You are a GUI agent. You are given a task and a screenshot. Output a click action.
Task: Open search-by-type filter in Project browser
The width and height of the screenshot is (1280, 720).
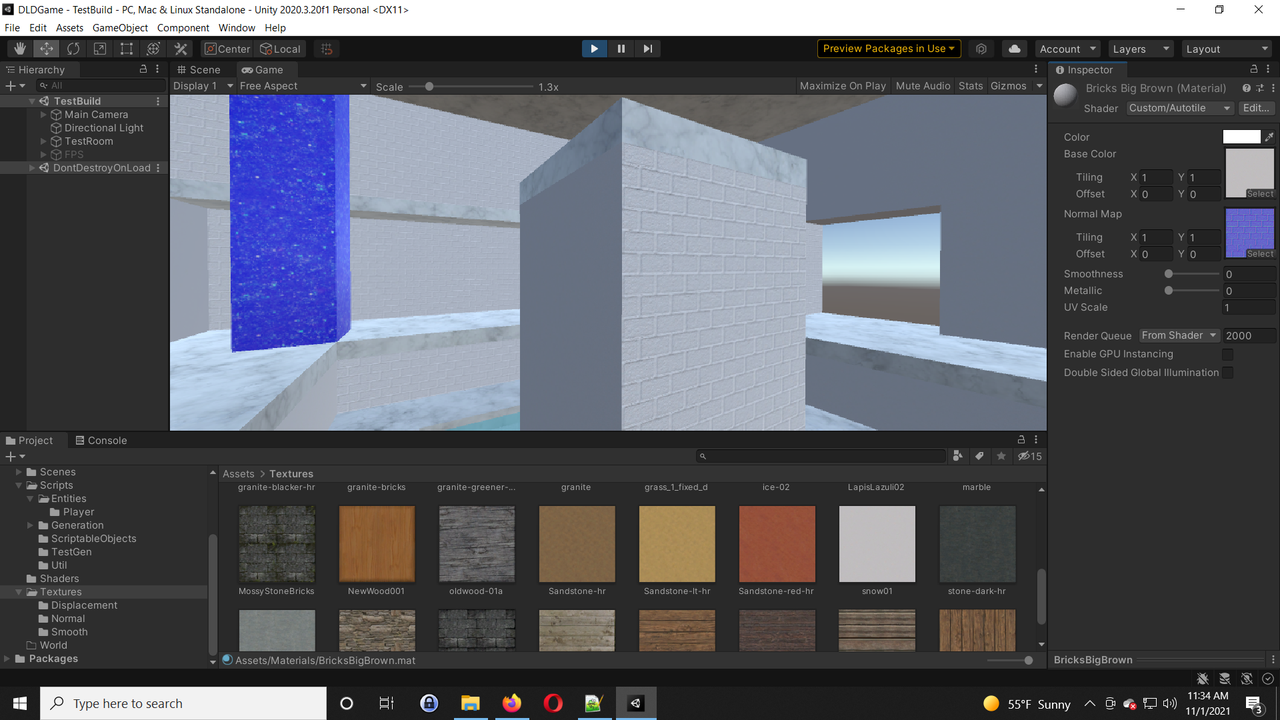(x=957, y=455)
